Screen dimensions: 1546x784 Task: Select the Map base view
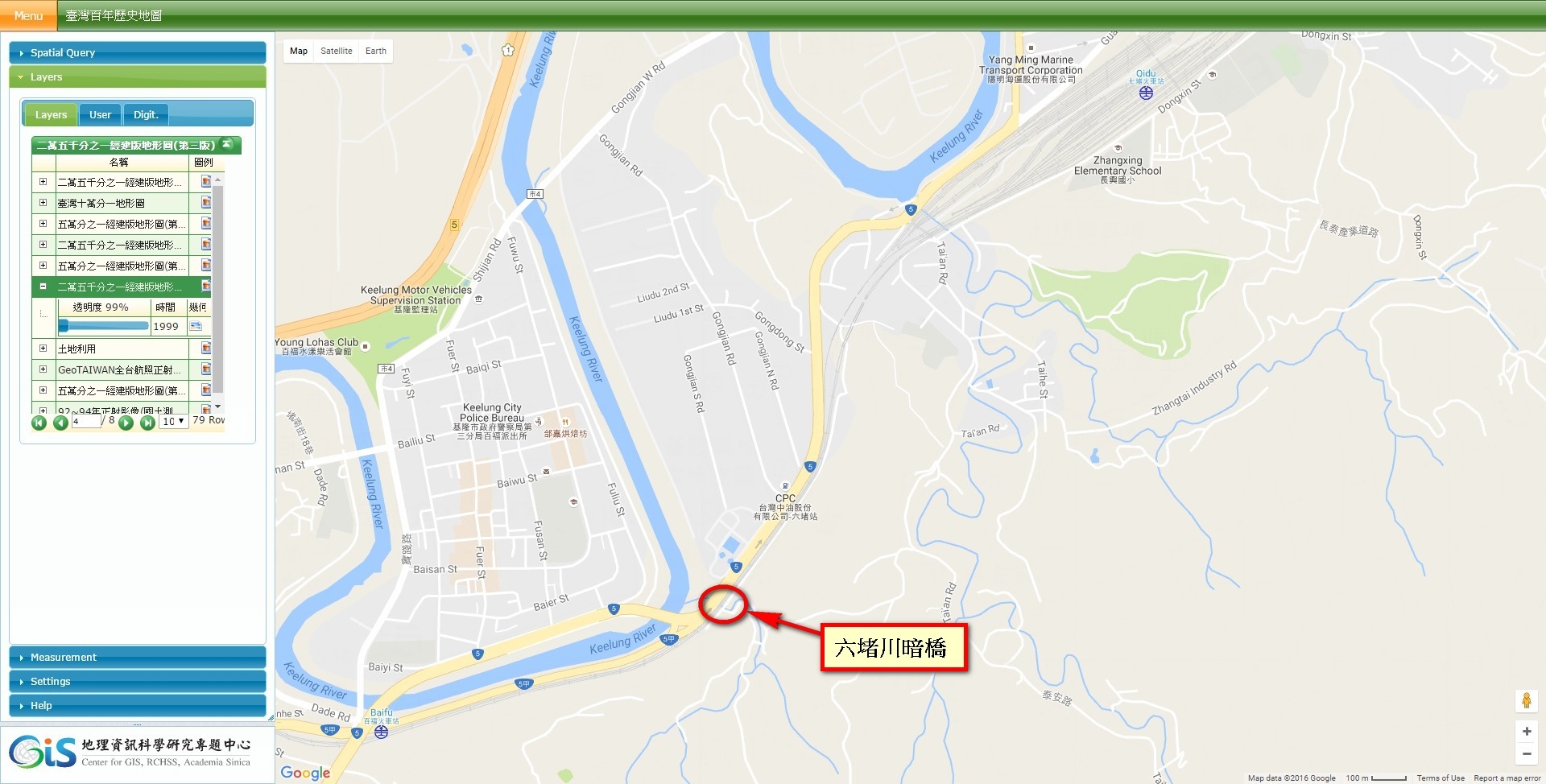(299, 51)
